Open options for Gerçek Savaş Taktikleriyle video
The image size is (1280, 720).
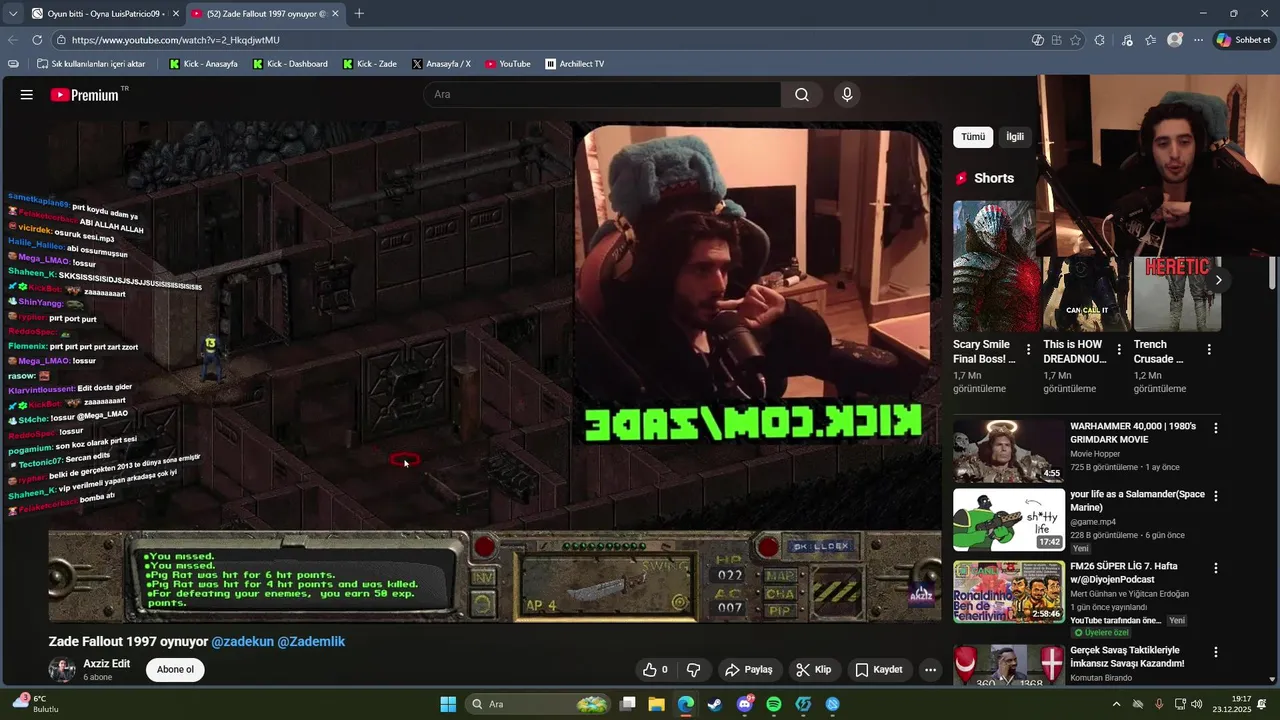(1216, 652)
